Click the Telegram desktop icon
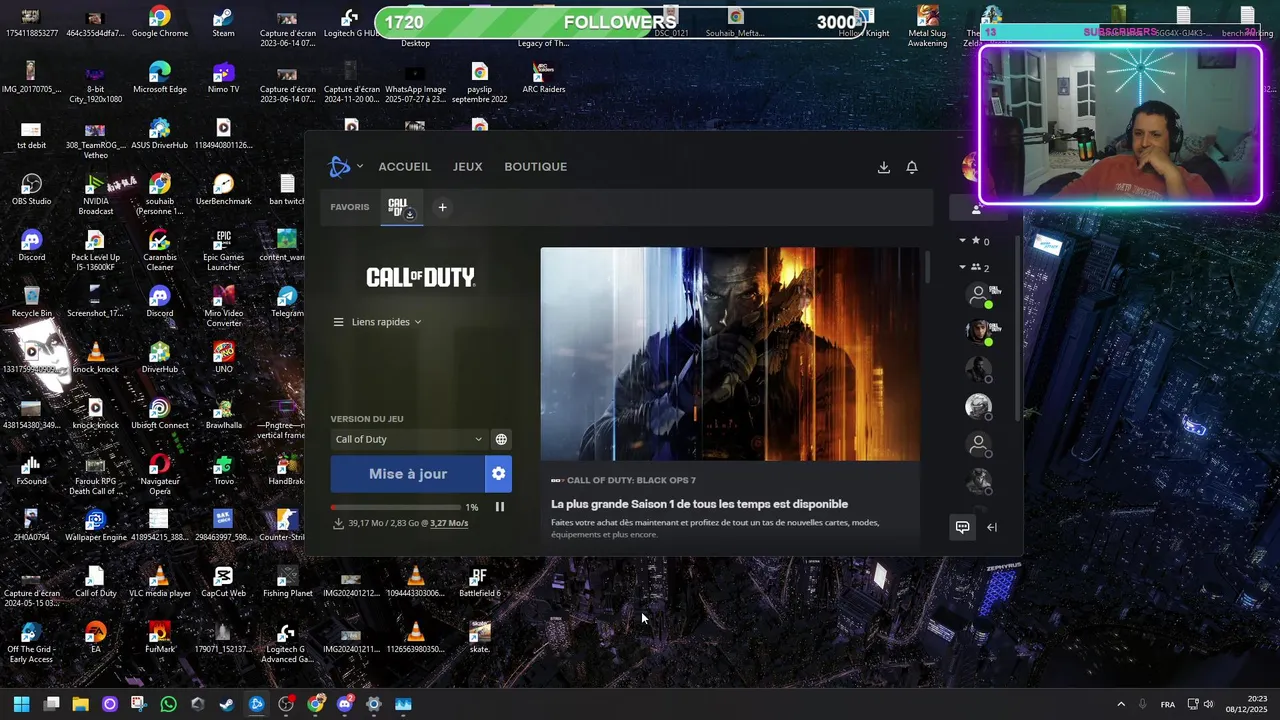This screenshot has width=1280, height=720. click(287, 302)
